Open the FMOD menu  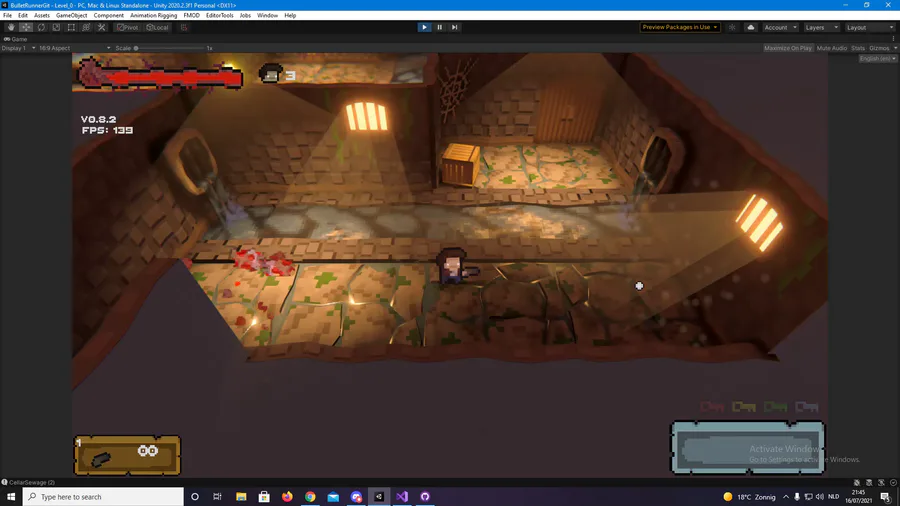click(191, 15)
